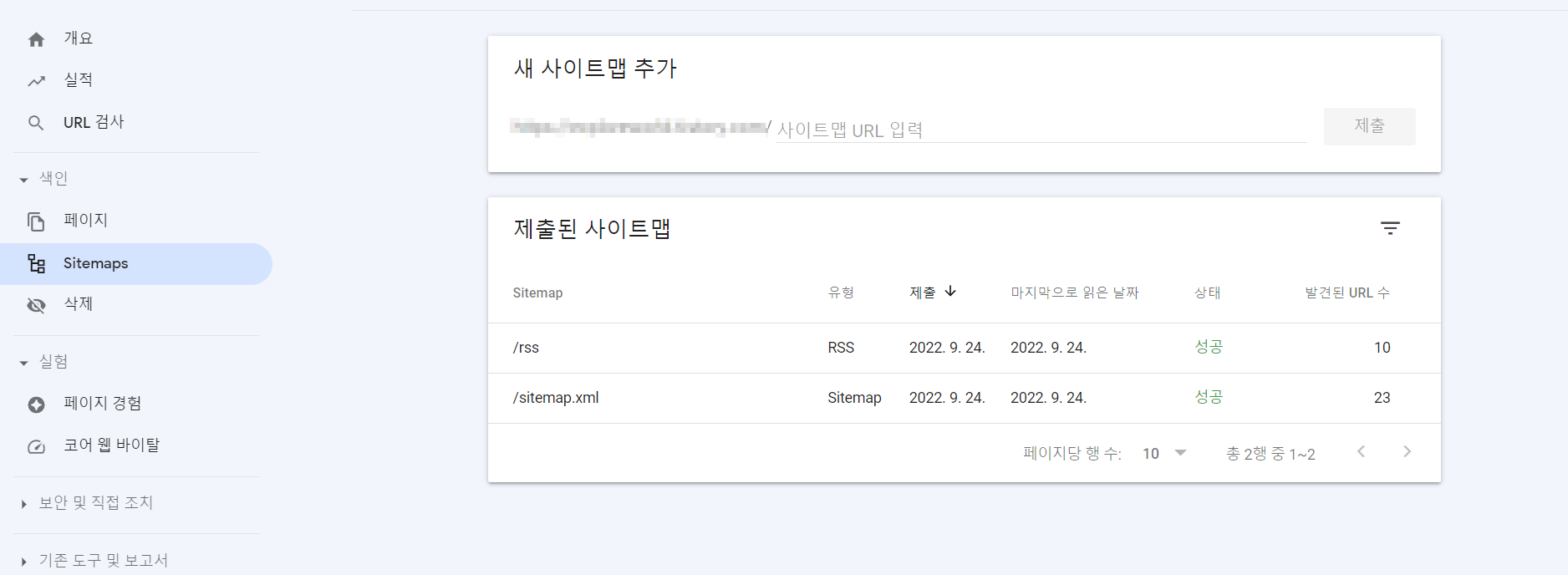Viewport: 1568px width, 575px height.
Task: Click the 총 2행 중 1~2 text
Action: (1270, 454)
